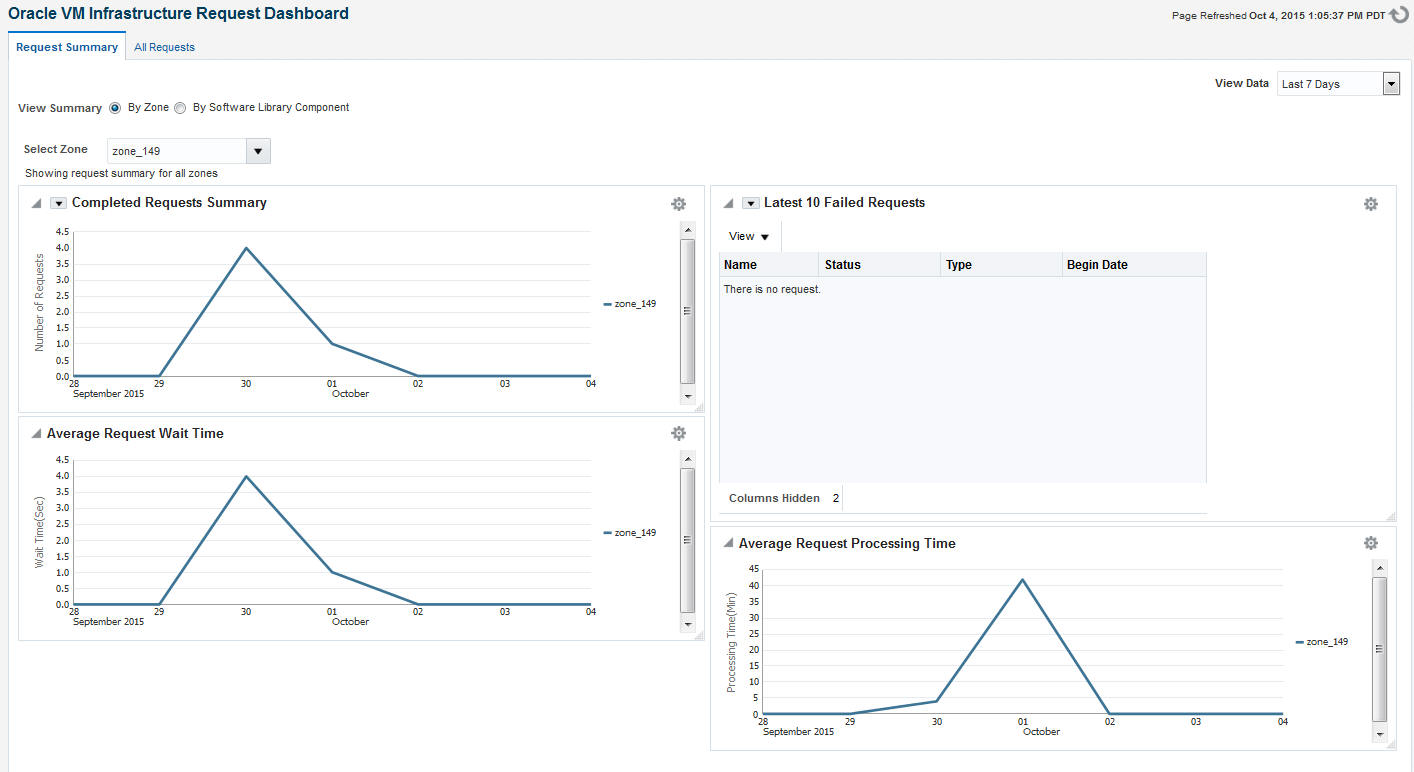Open the Completed Requests Summary panel menu arrow

pos(58,203)
